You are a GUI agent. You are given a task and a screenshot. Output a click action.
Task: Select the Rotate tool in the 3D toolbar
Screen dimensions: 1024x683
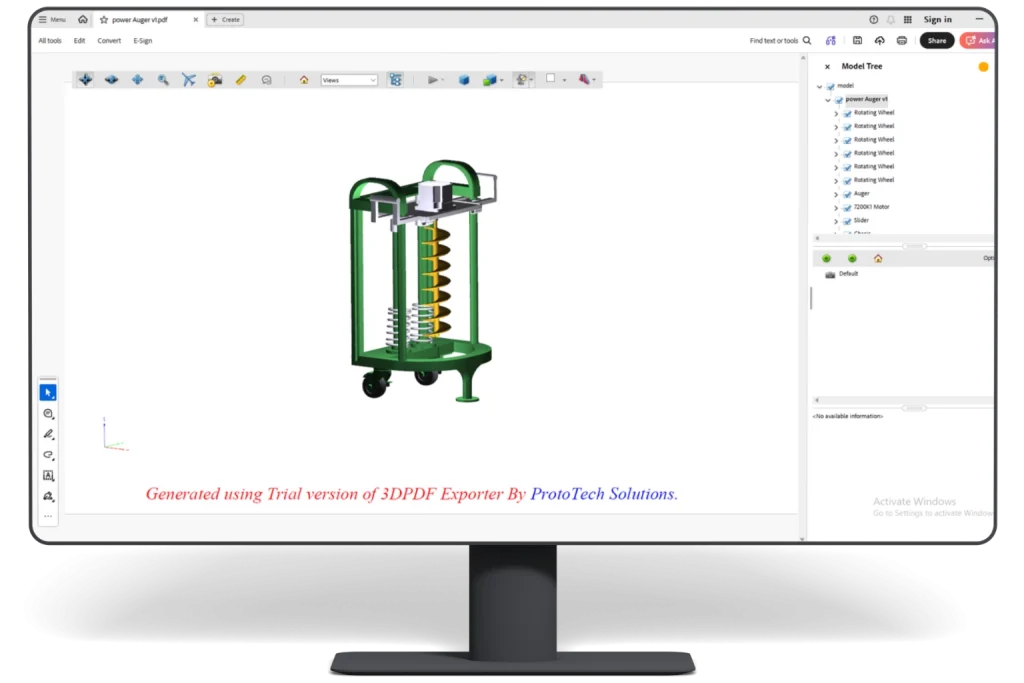[x=86, y=79]
